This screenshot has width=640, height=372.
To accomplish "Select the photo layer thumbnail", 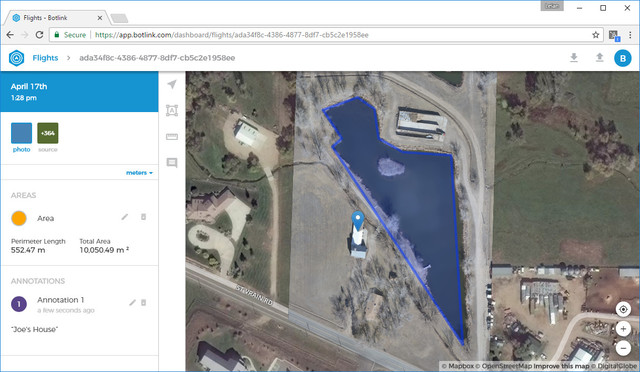I will [21, 133].
